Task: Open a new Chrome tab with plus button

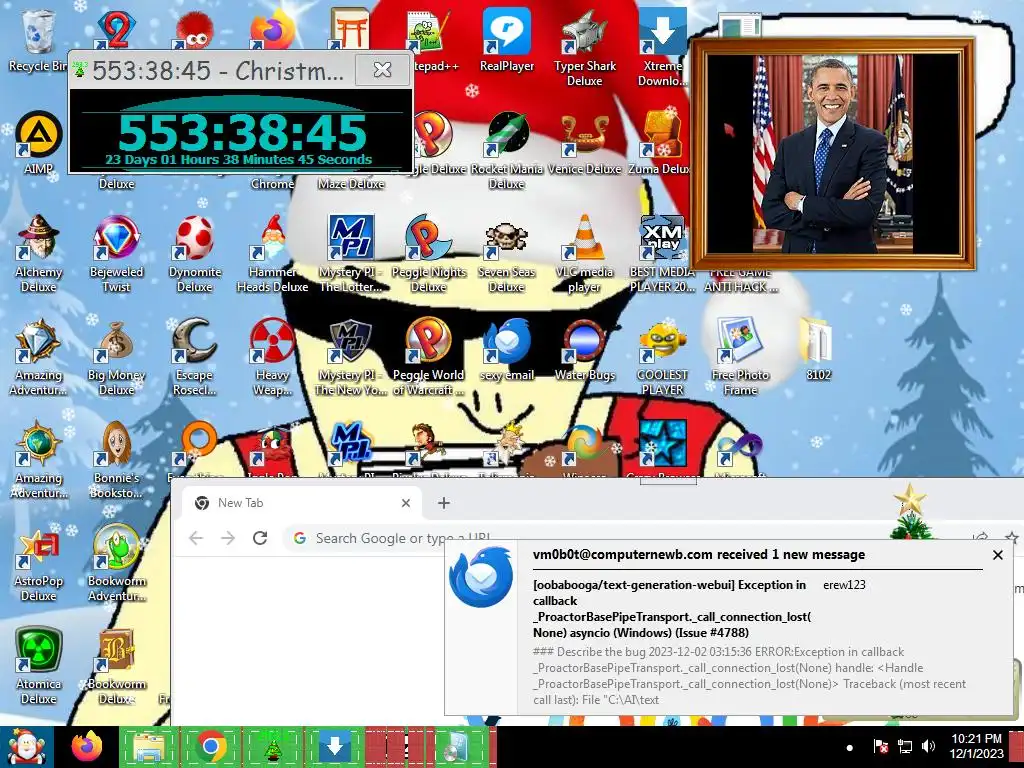Action: [x=443, y=503]
